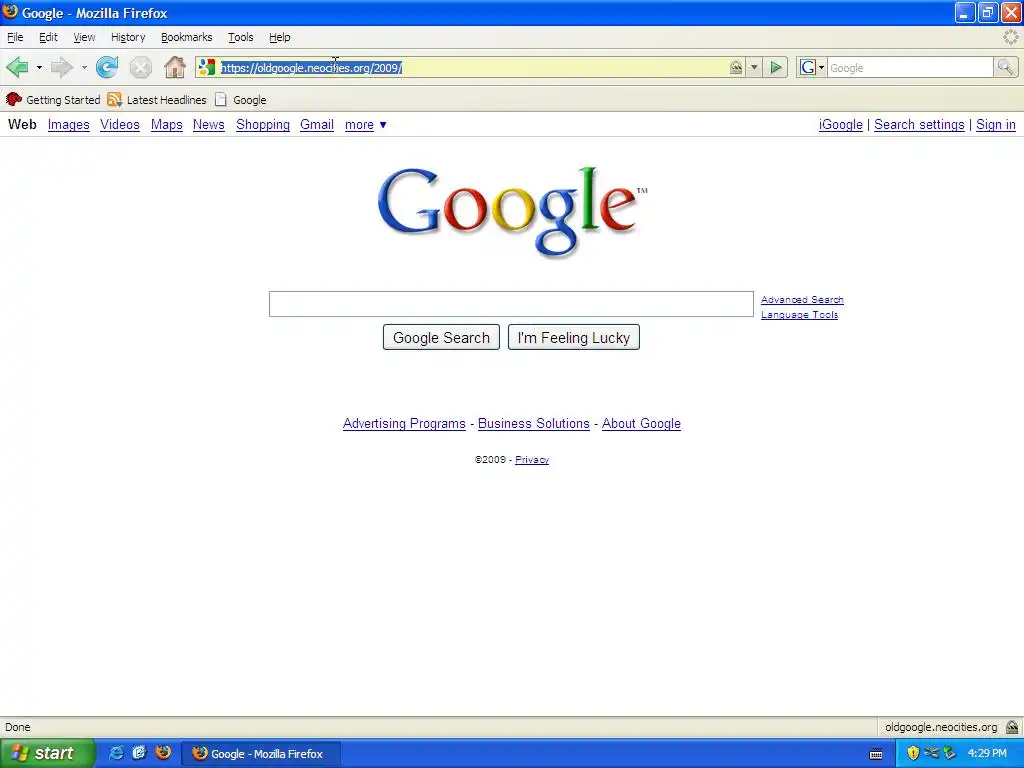The image size is (1024, 768).
Task: Click the taskbar clock showing 4:29 PM
Action: [987, 753]
